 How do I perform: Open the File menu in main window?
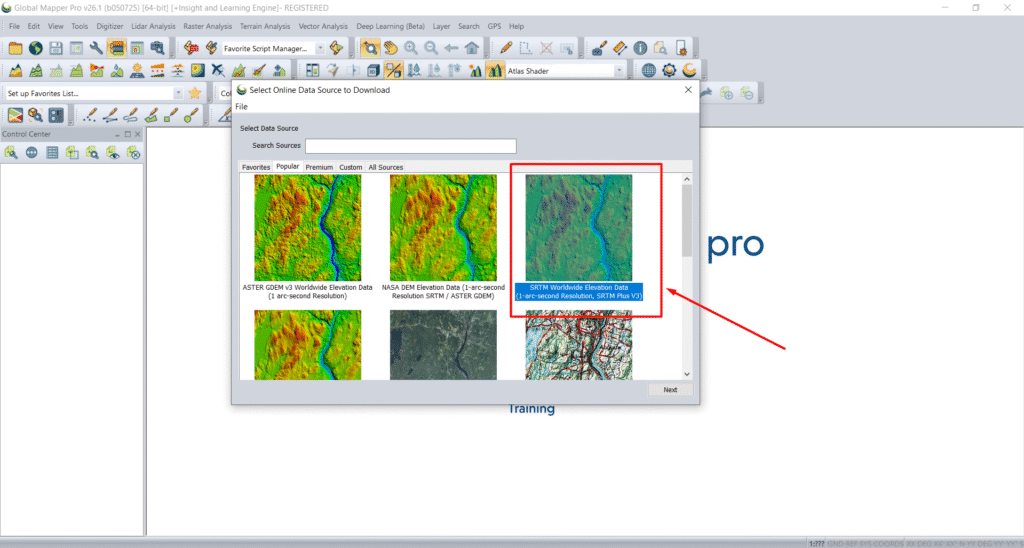(x=14, y=26)
